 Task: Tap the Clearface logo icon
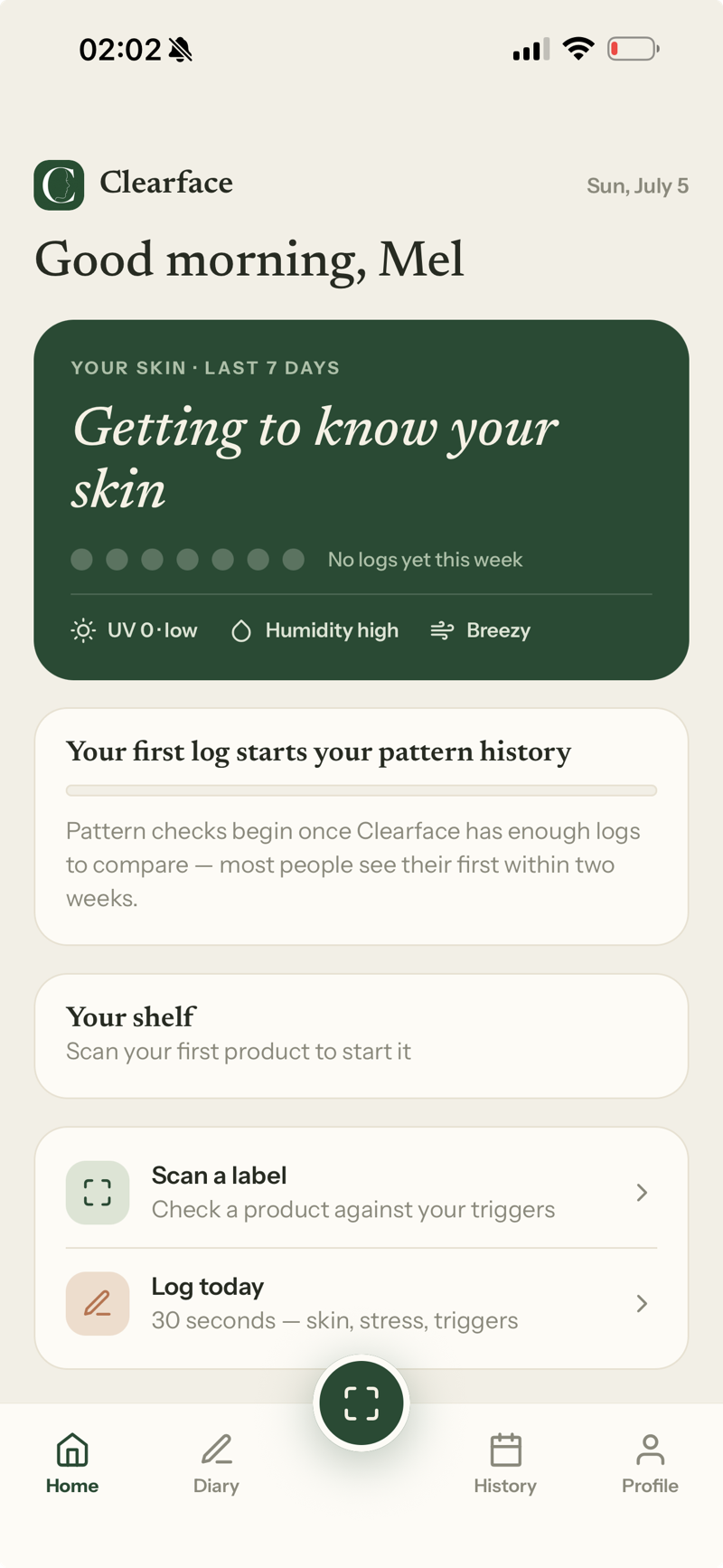click(x=59, y=184)
